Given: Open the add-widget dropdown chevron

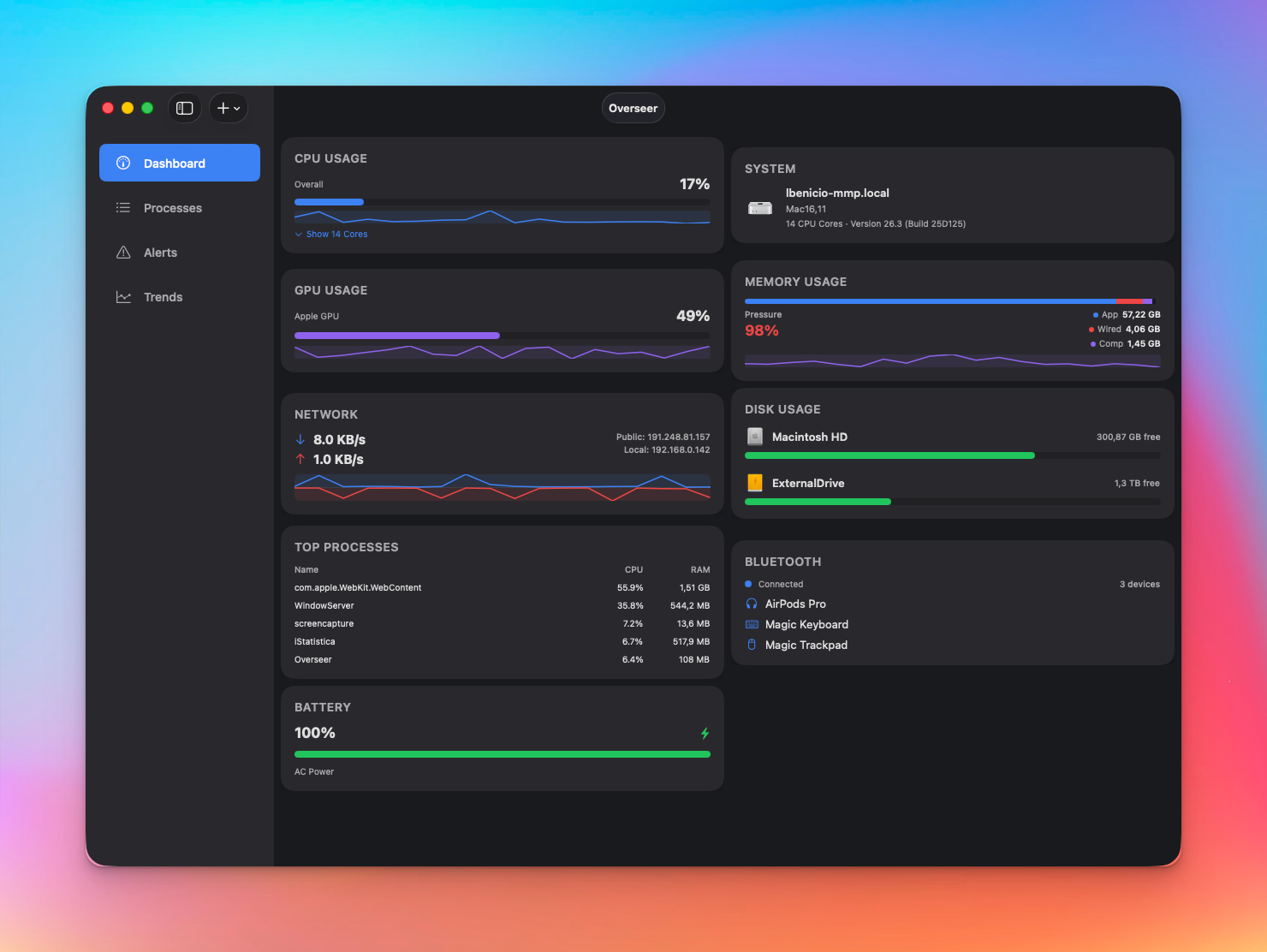Looking at the screenshot, I should (237, 108).
